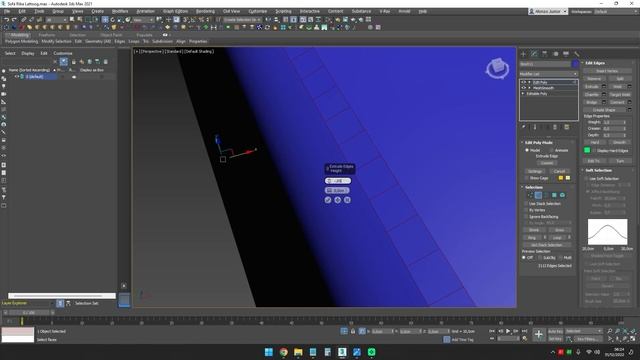Open the Workspaces dropdown
The width and height of the screenshot is (640, 360).
[614, 11]
